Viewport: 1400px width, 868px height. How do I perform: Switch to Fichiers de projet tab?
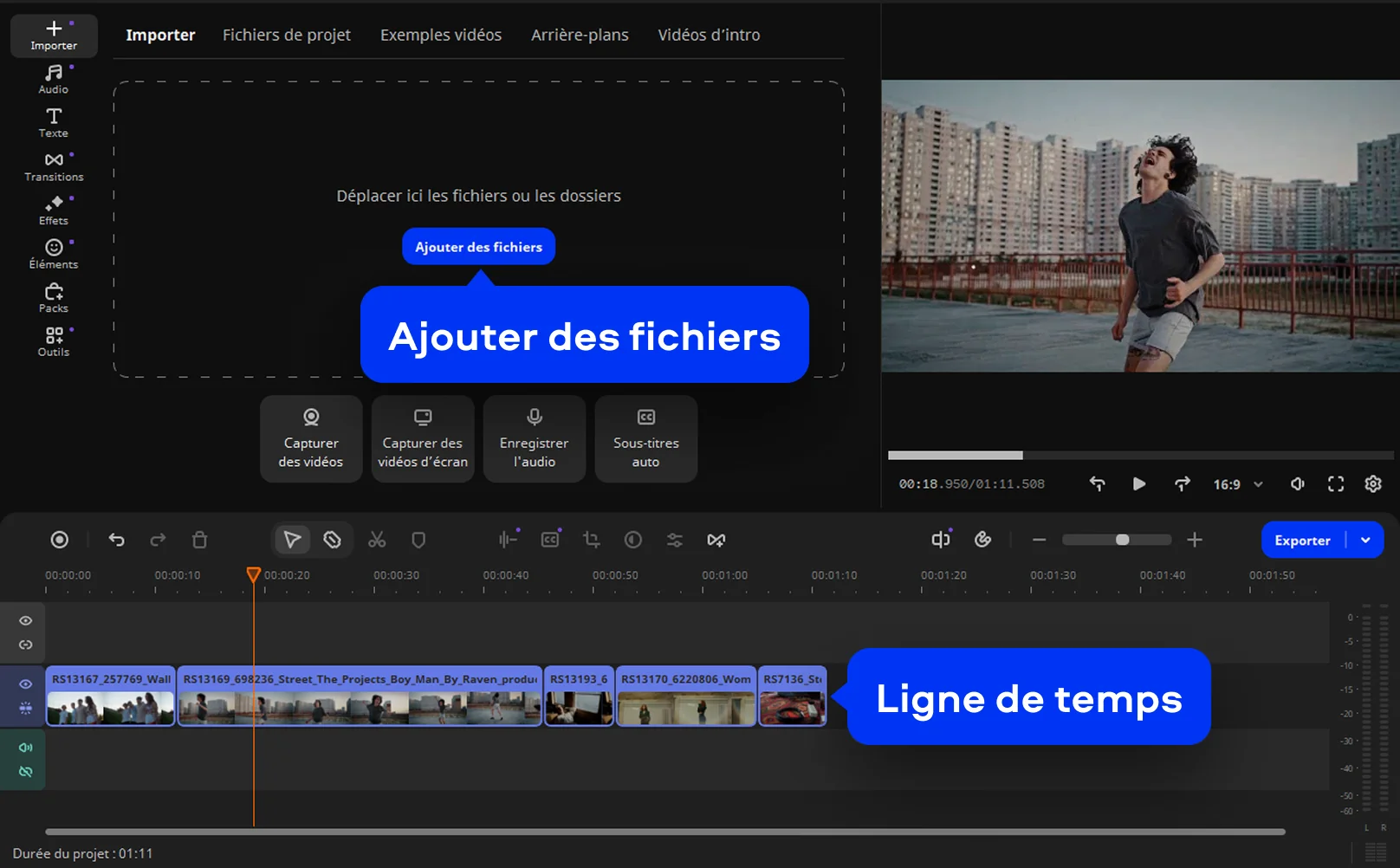coord(286,35)
